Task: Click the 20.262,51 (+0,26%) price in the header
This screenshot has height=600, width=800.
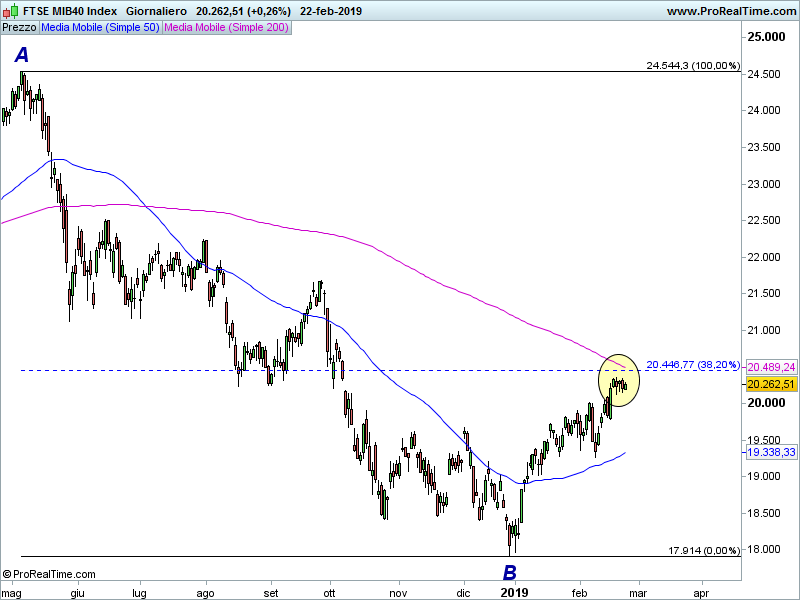Action: pos(243,11)
